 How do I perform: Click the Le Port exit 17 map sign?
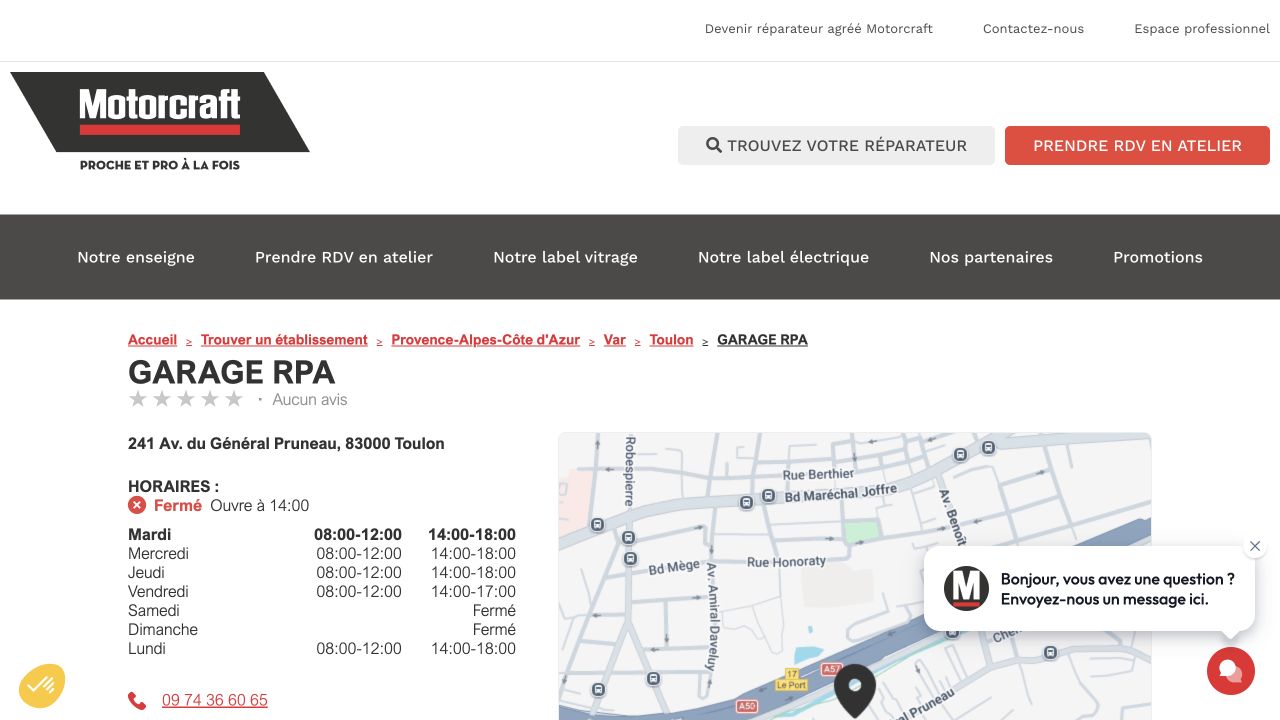791,679
